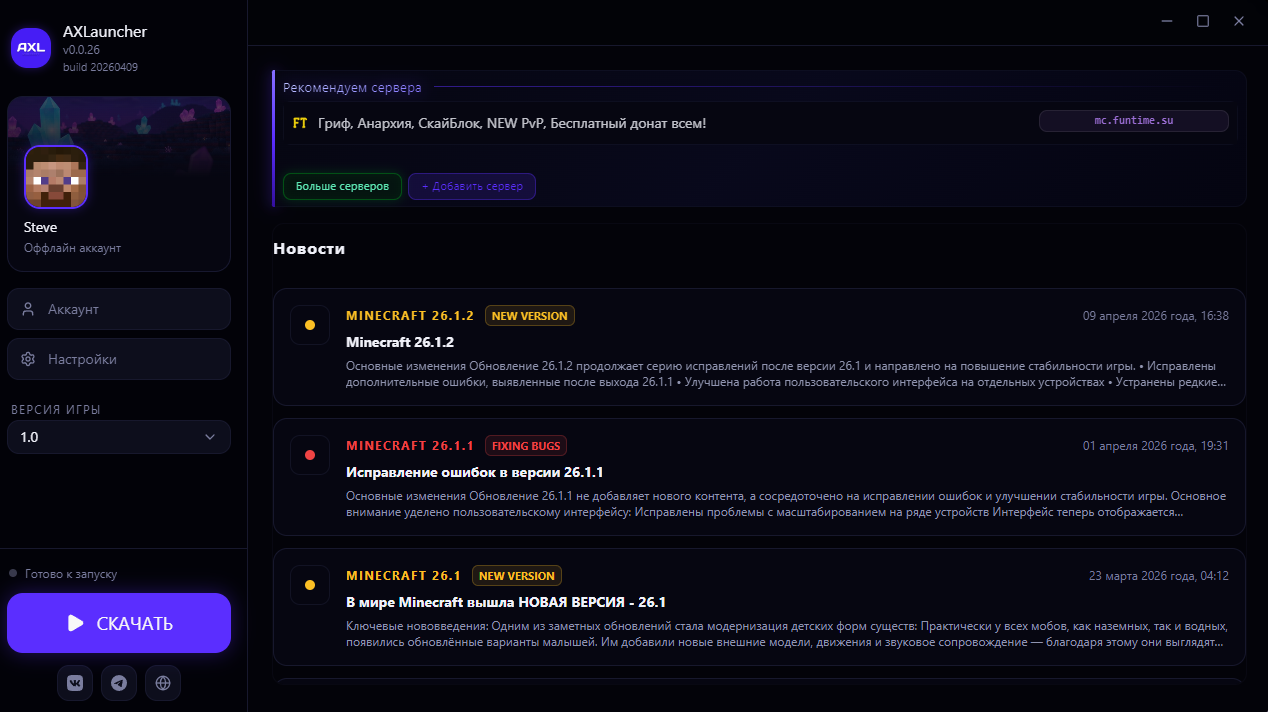The width and height of the screenshot is (1268, 714).
Task: Click the funtime server description text
Action: tap(512, 123)
